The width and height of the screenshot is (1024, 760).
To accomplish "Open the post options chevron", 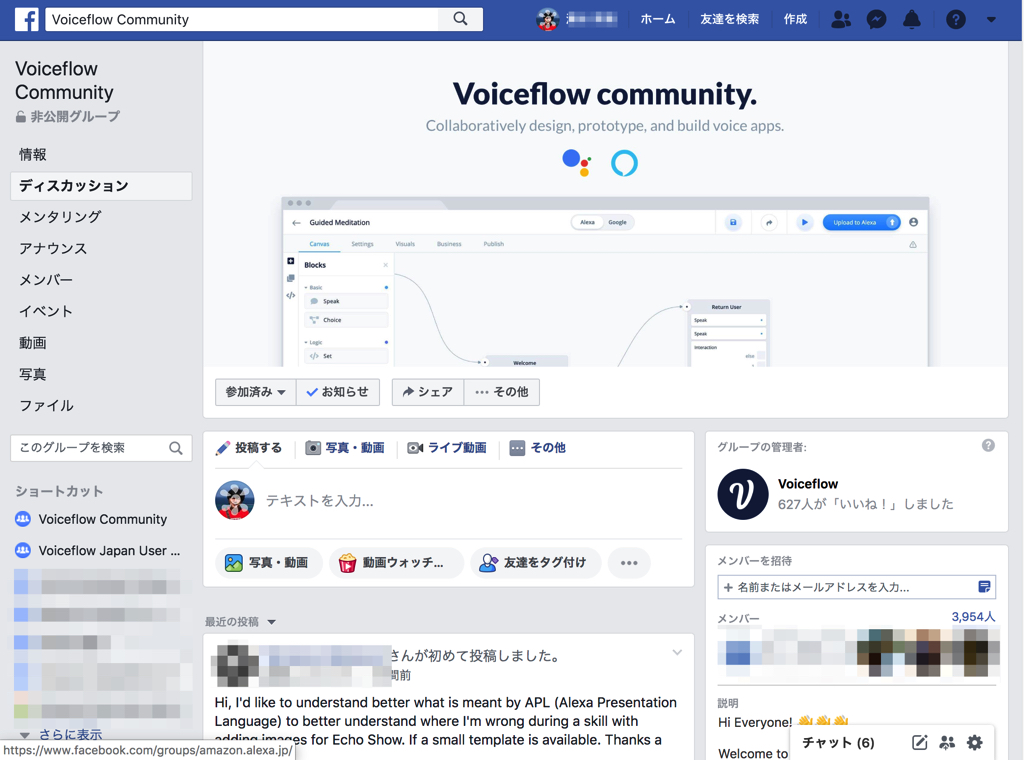I will 677,652.
